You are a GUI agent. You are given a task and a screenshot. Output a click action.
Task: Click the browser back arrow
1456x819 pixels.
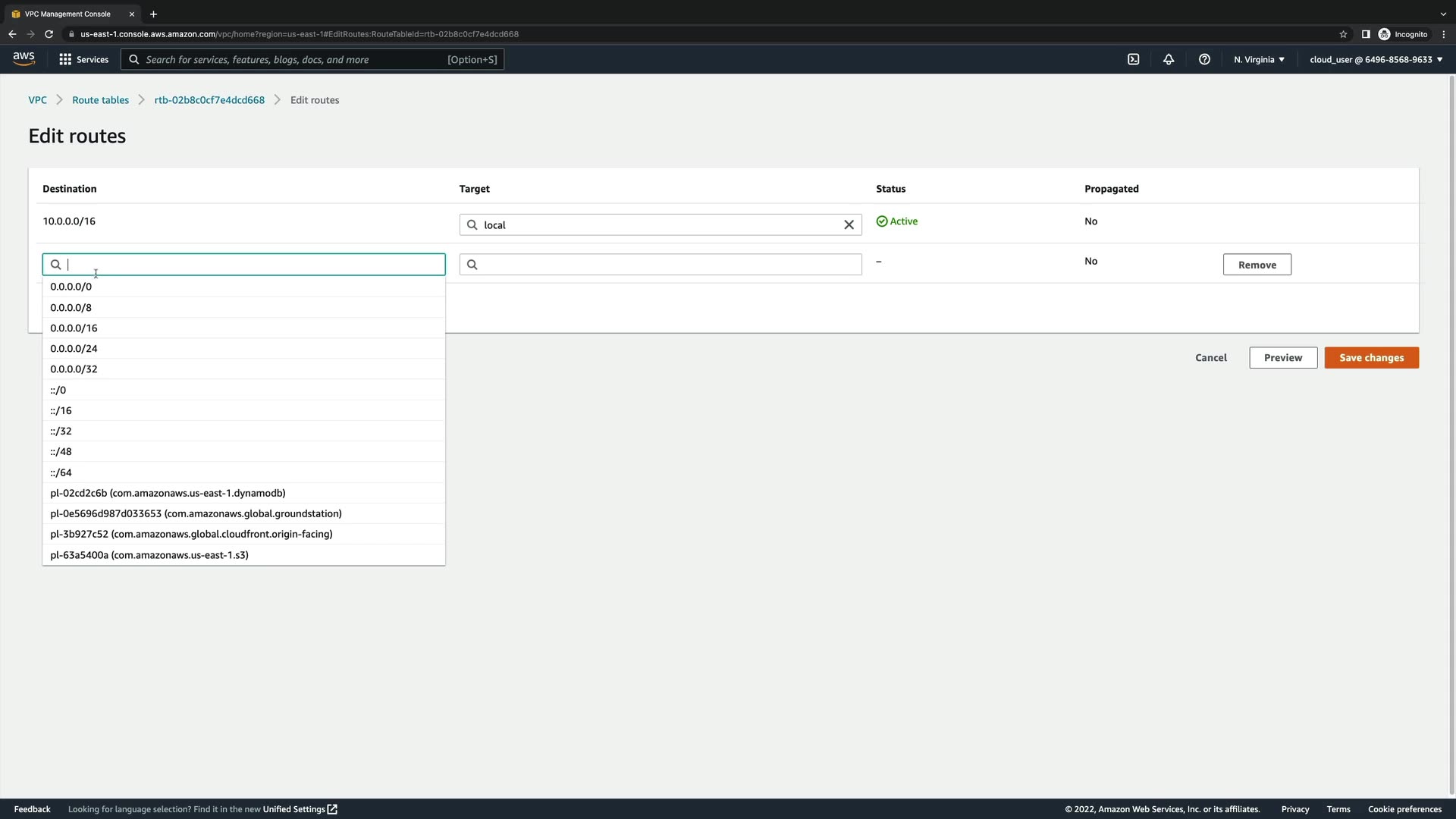pyautogui.click(x=12, y=34)
